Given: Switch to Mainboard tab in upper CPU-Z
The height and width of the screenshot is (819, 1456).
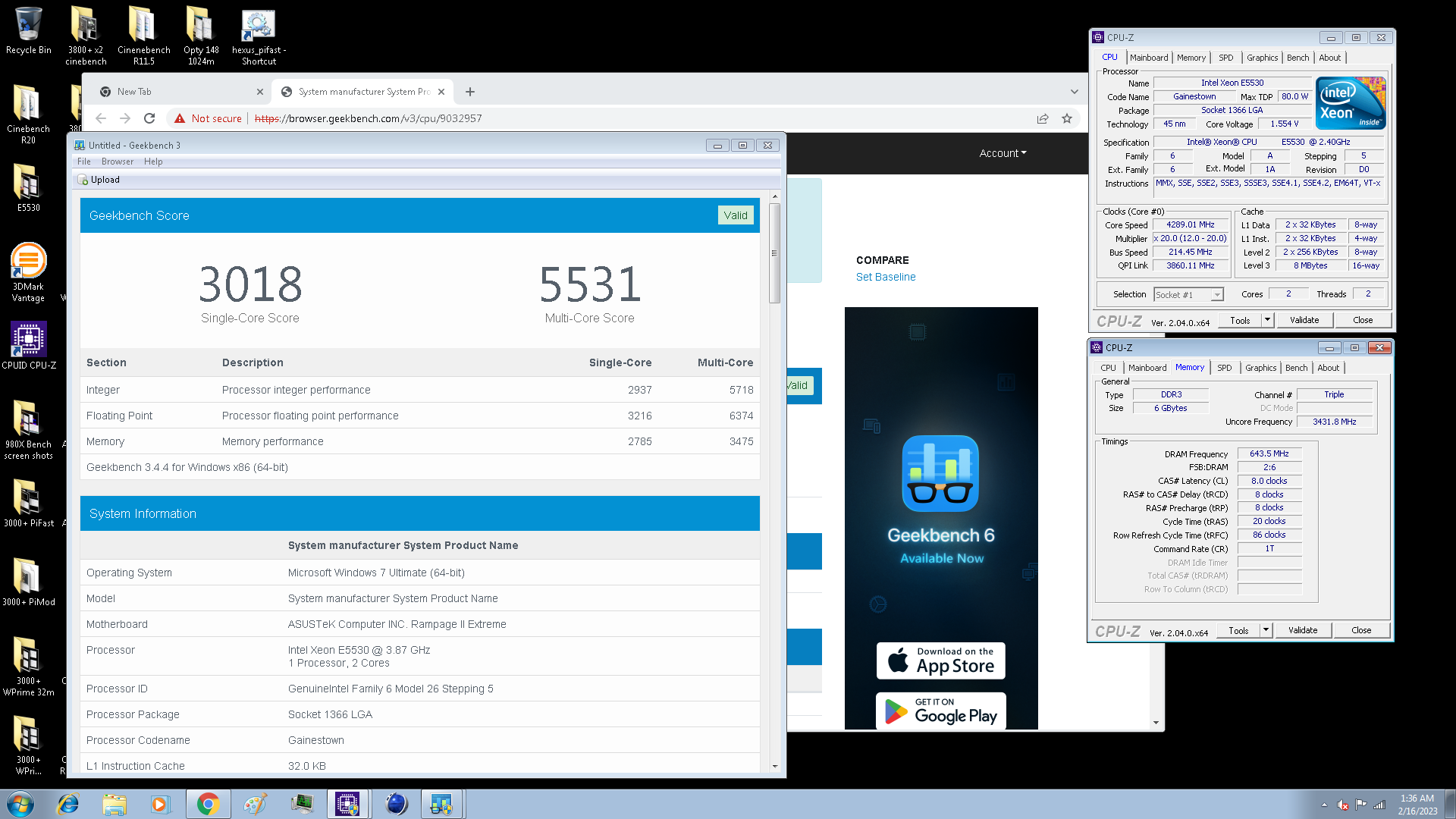Looking at the screenshot, I should click(x=1149, y=58).
